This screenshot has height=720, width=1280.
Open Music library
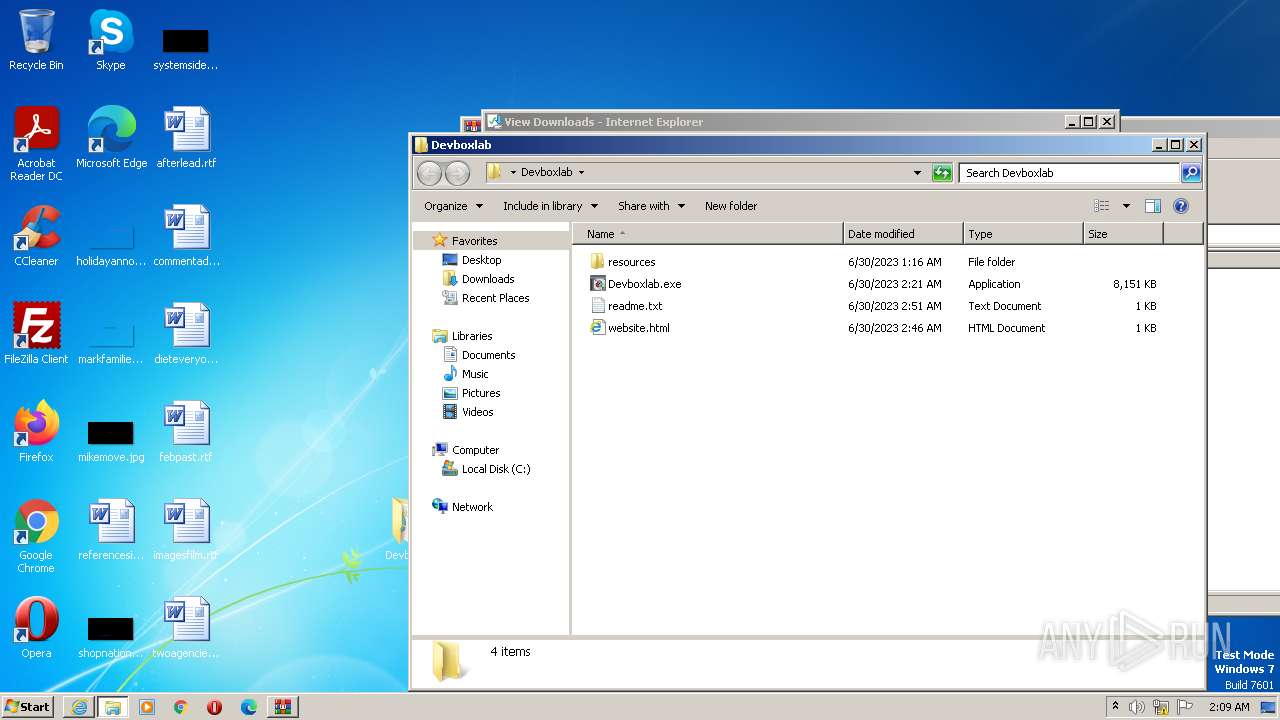tap(475, 374)
